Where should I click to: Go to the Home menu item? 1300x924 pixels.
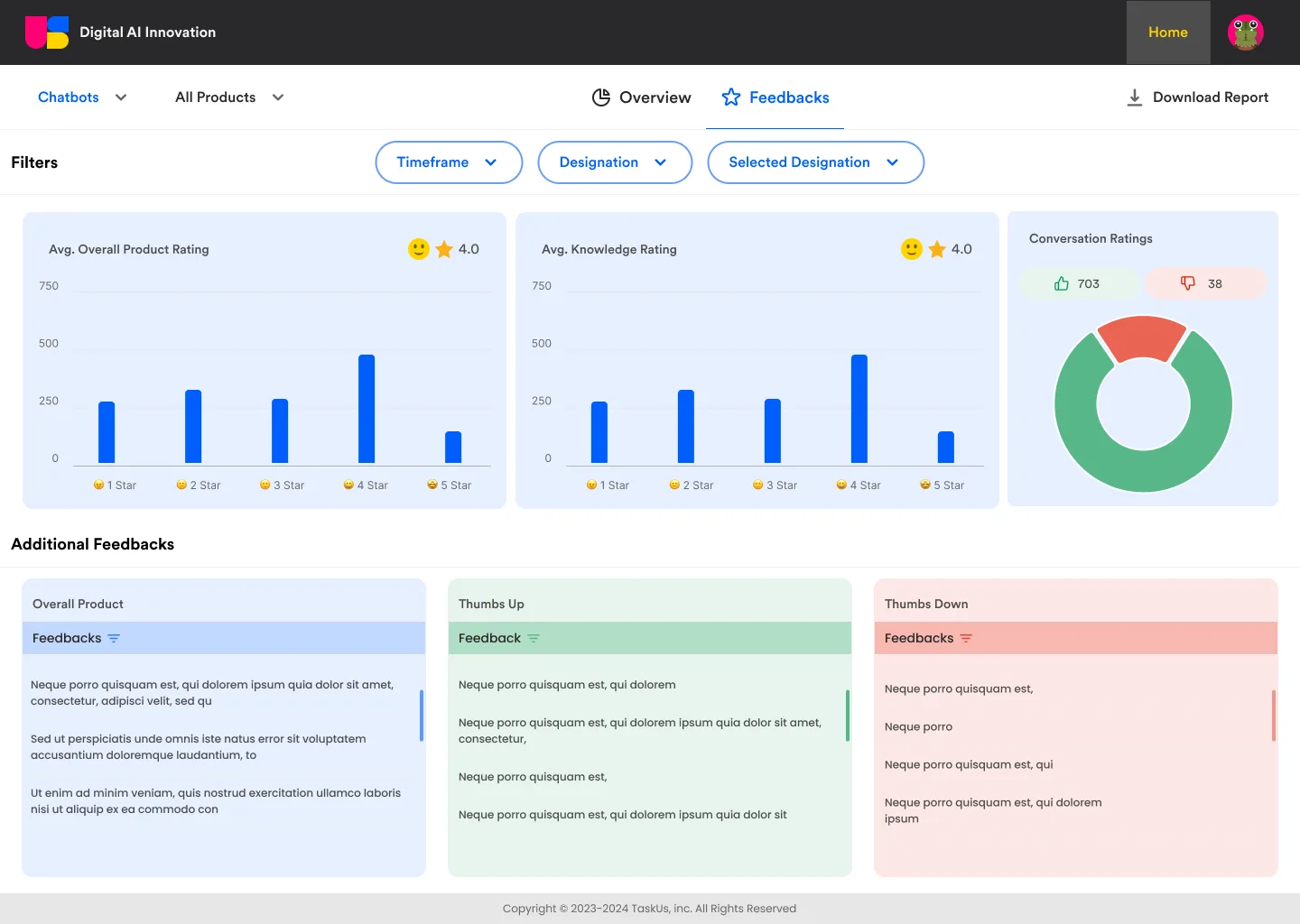(1168, 32)
